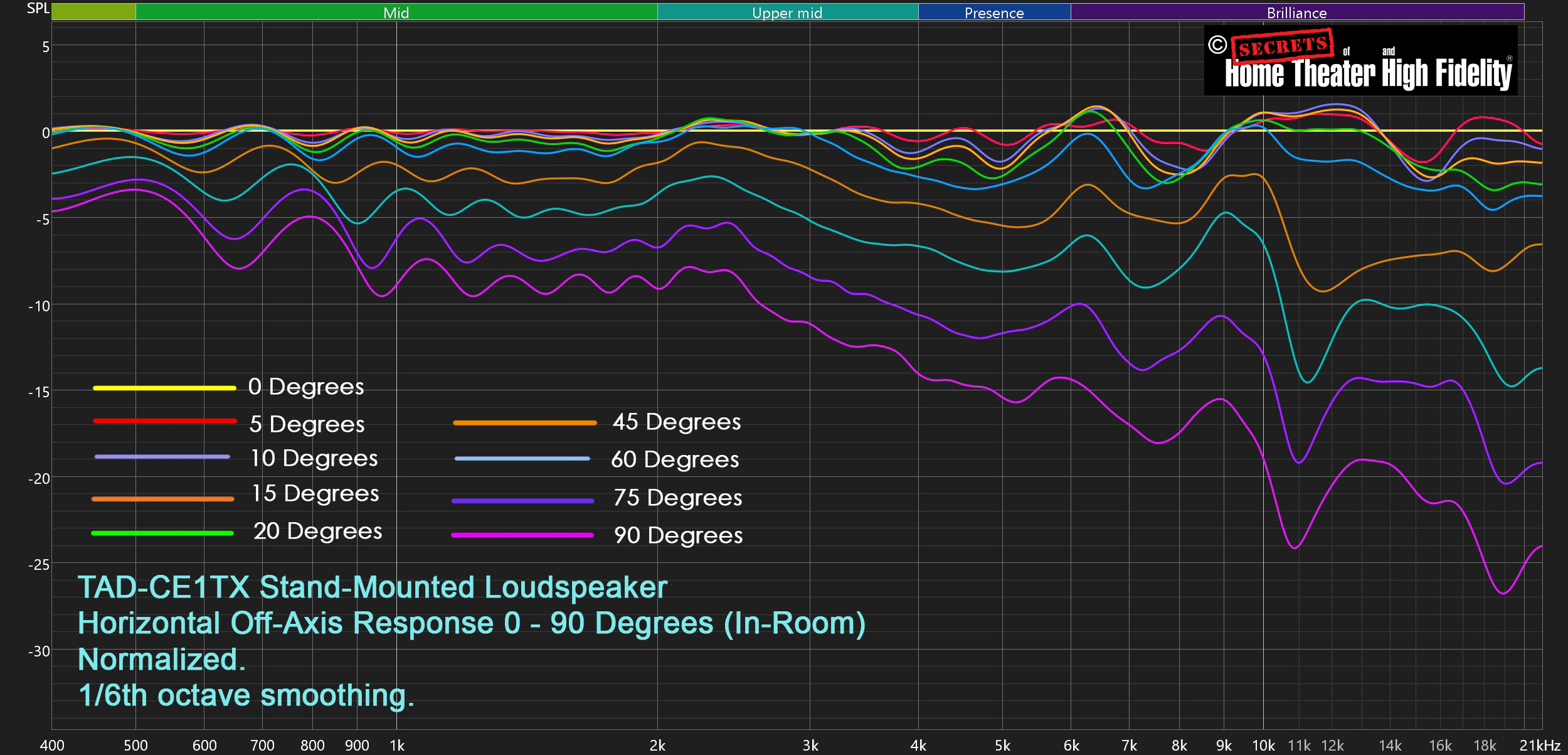Click the orange 45 Degrees legend line
This screenshot has height=755, width=1568.
[524, 423]
